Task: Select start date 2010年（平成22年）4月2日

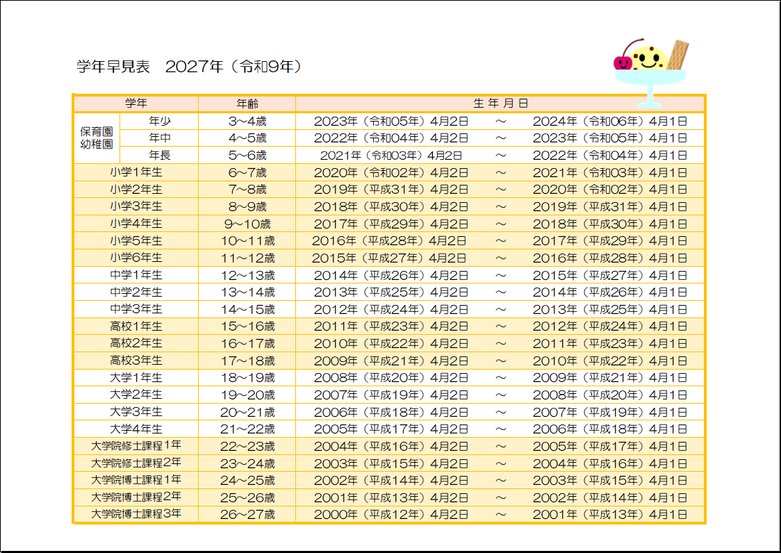Action: (391, 343)
